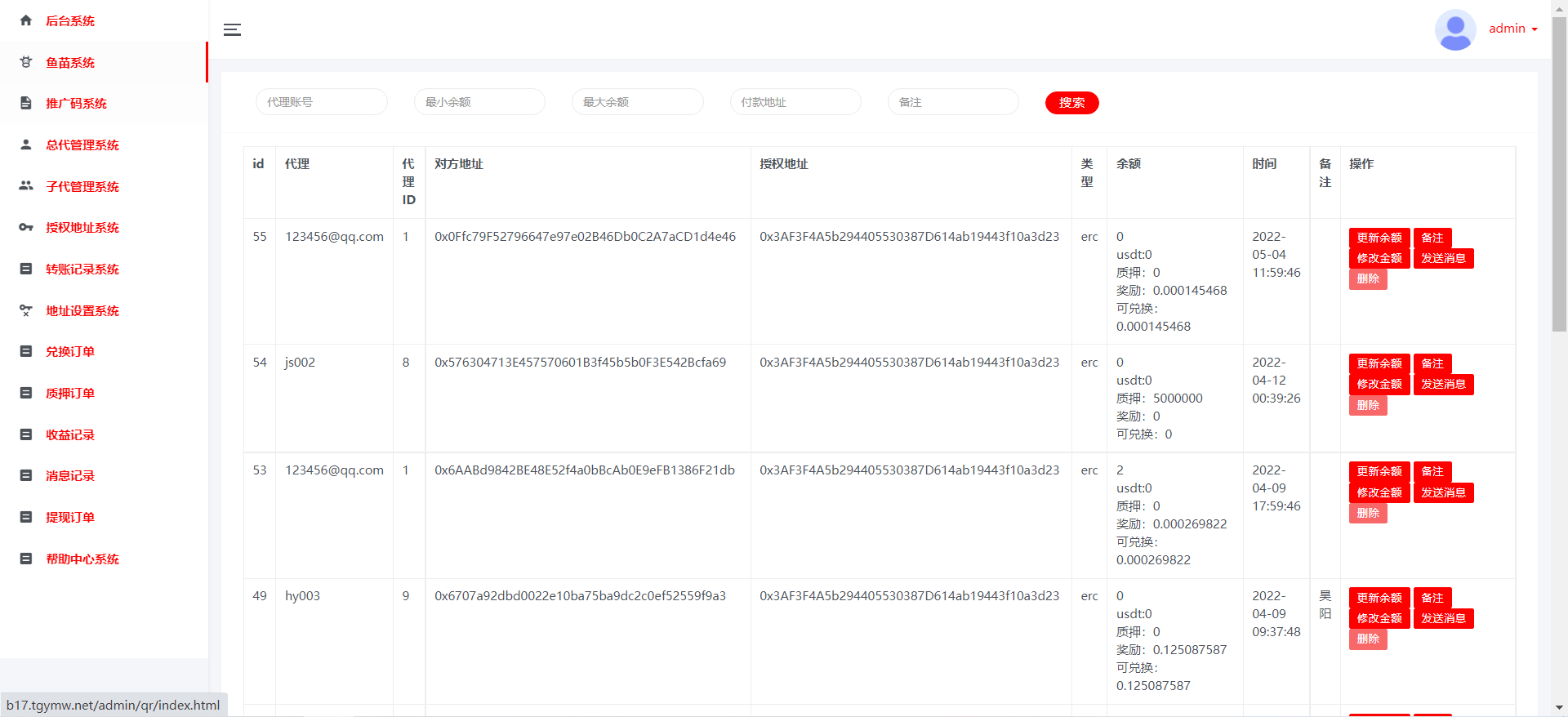1568x717 pixels.
Task: Click 删除 for the js002 row
Action: (x=1367, y=405)
